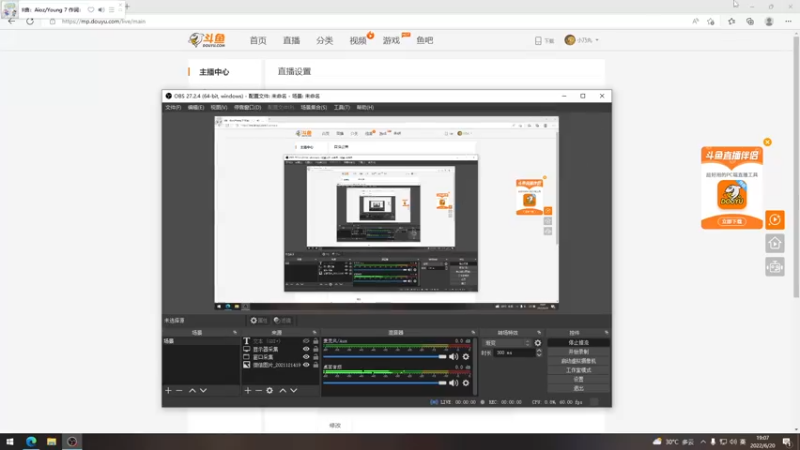
Task: Toggle visibility of the text source
Action: 306,341
